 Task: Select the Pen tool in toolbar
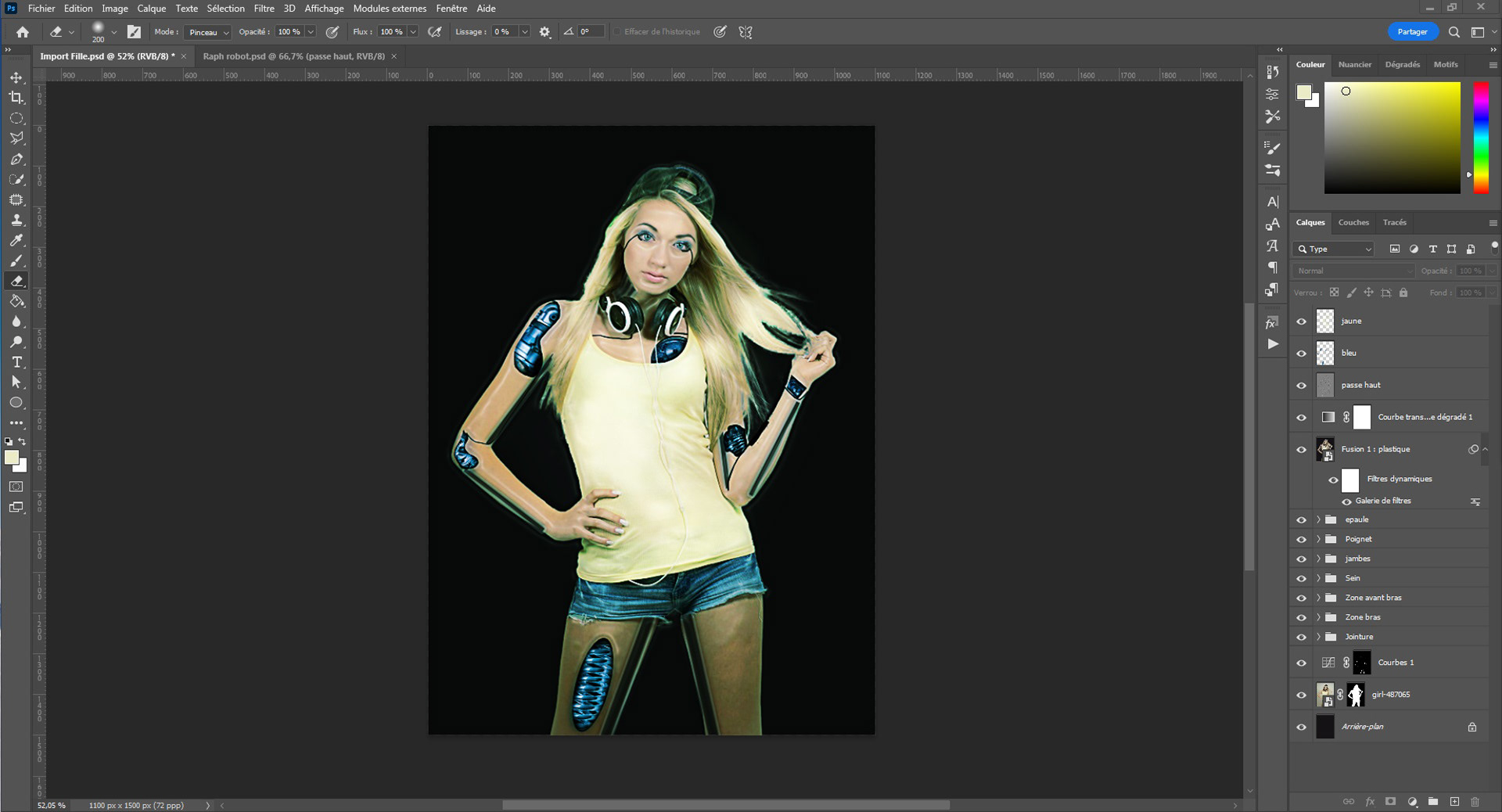click(16, 159)
